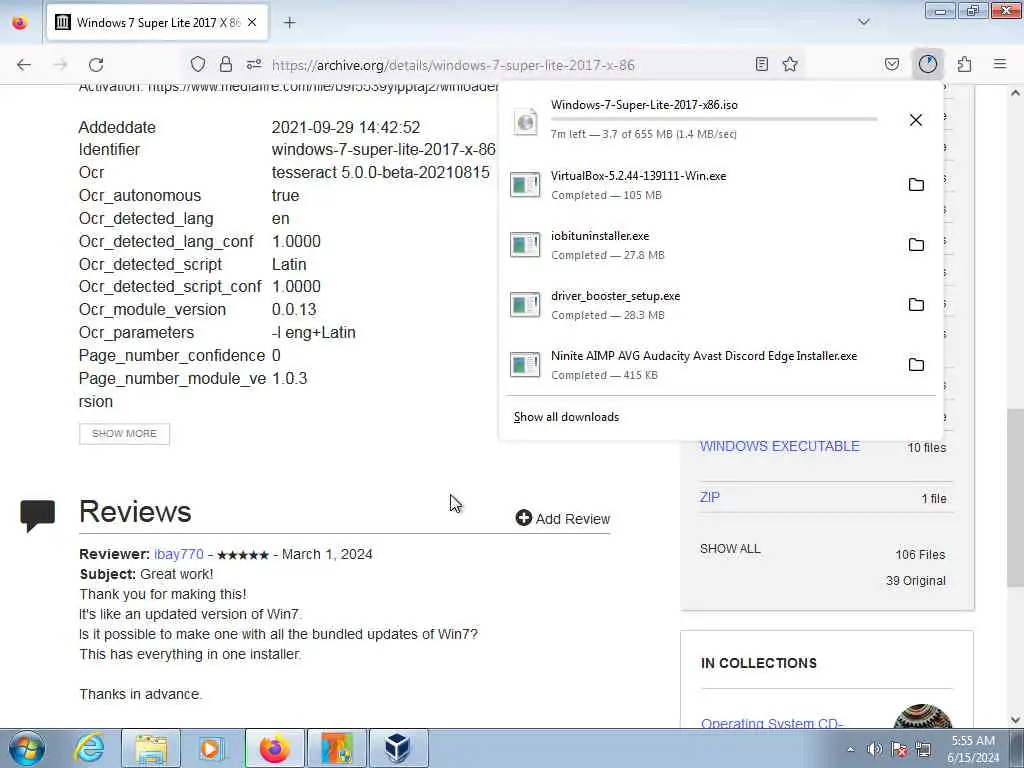This screenshot has width=1024, height=768.
Task: Open the Windows Start menu
Action: (27, 748)
